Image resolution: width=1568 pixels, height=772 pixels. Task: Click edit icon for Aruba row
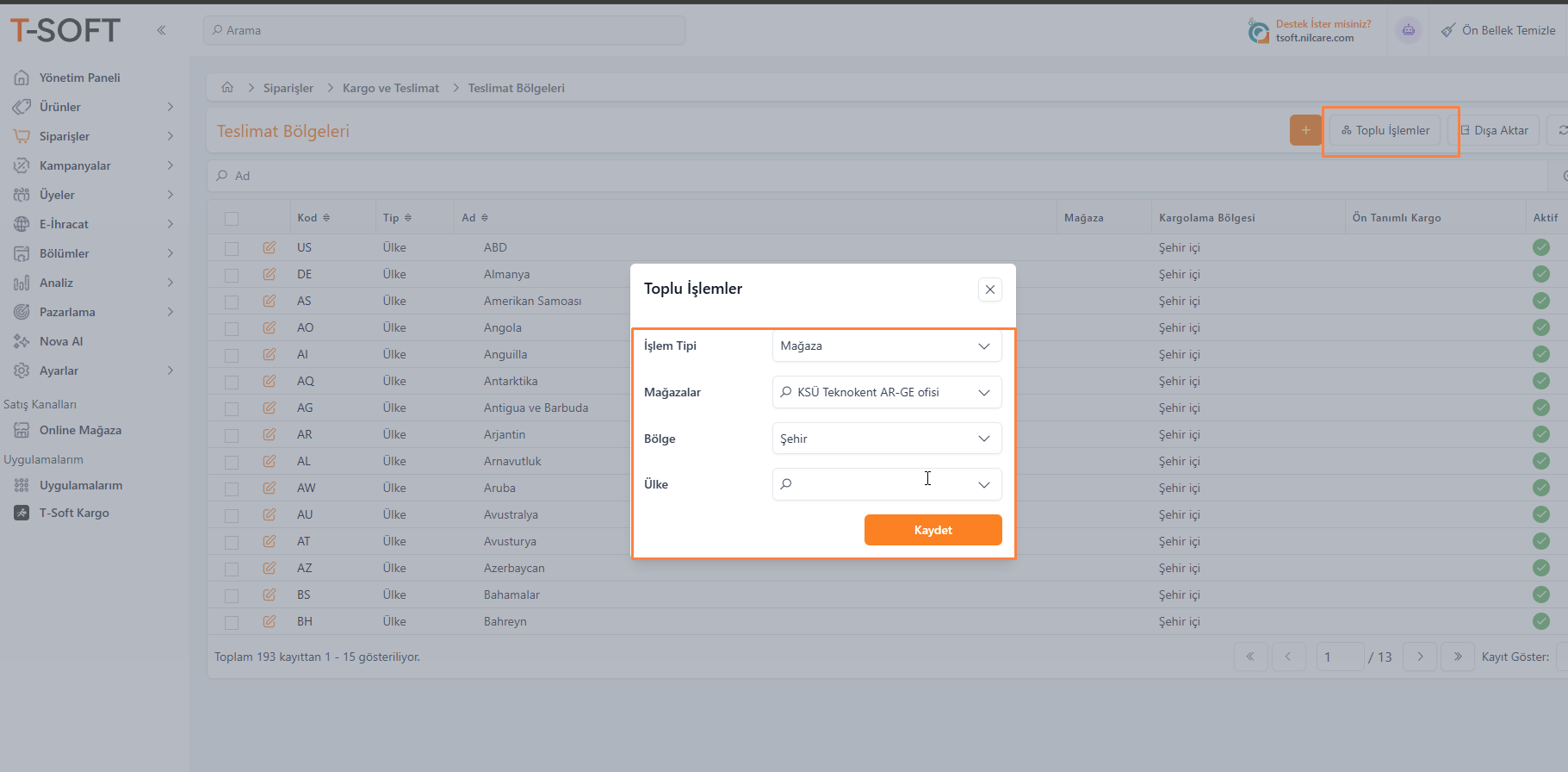(270, 488)
